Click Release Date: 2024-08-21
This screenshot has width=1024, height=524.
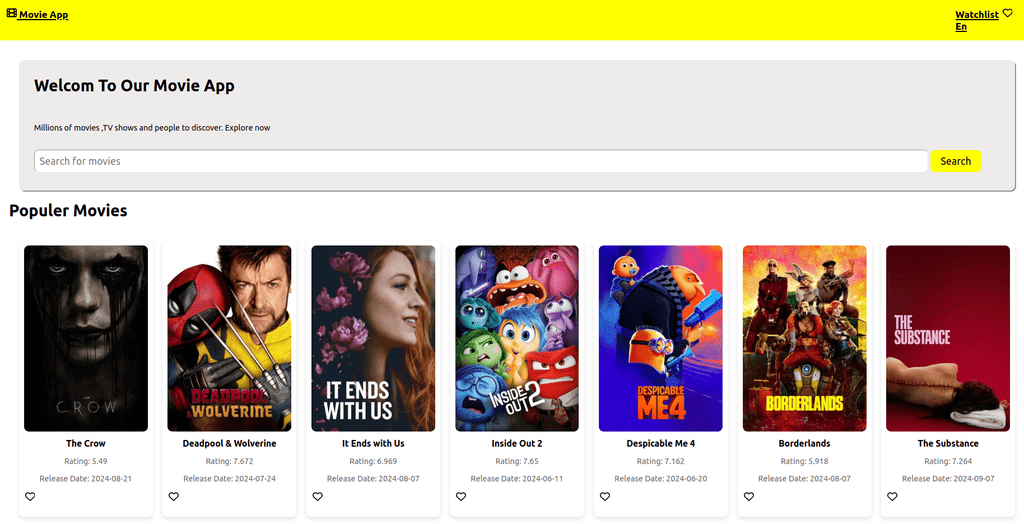pos(86,479)
